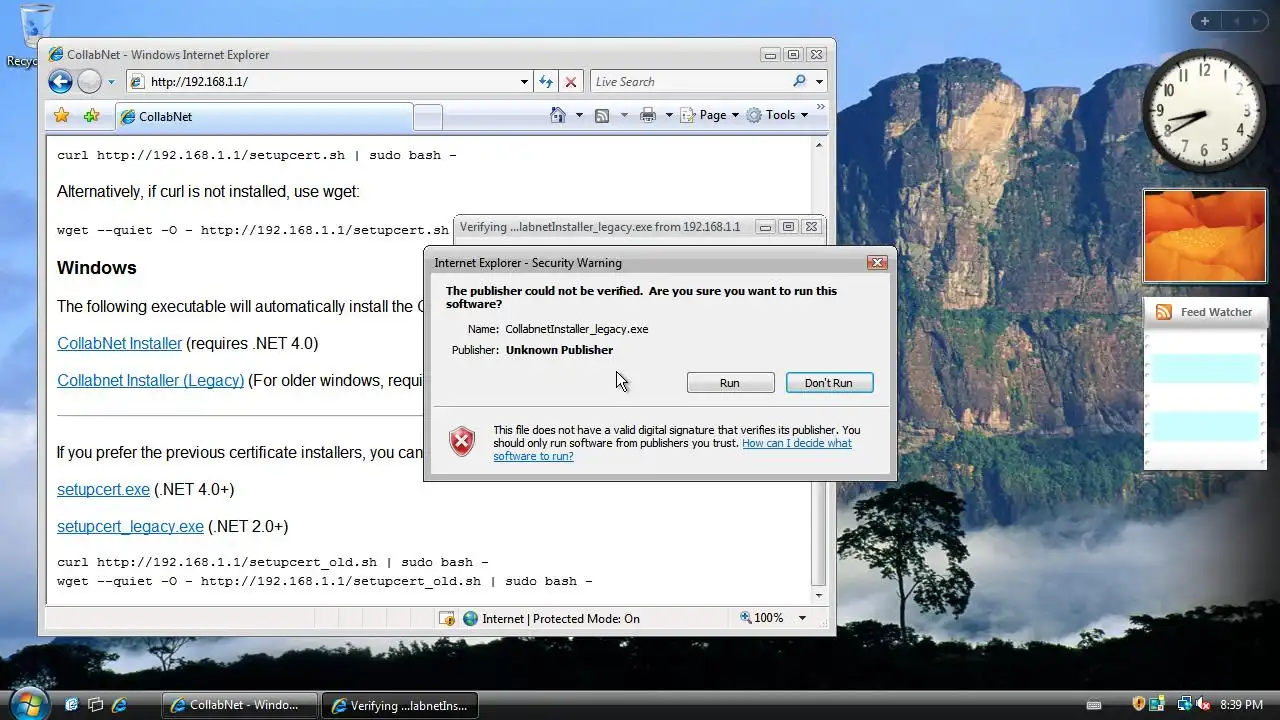Viewport: 1280px width, 720px height.
Task: Expand the Home button dropdown arrow
Action: click(x=579, y=115)
